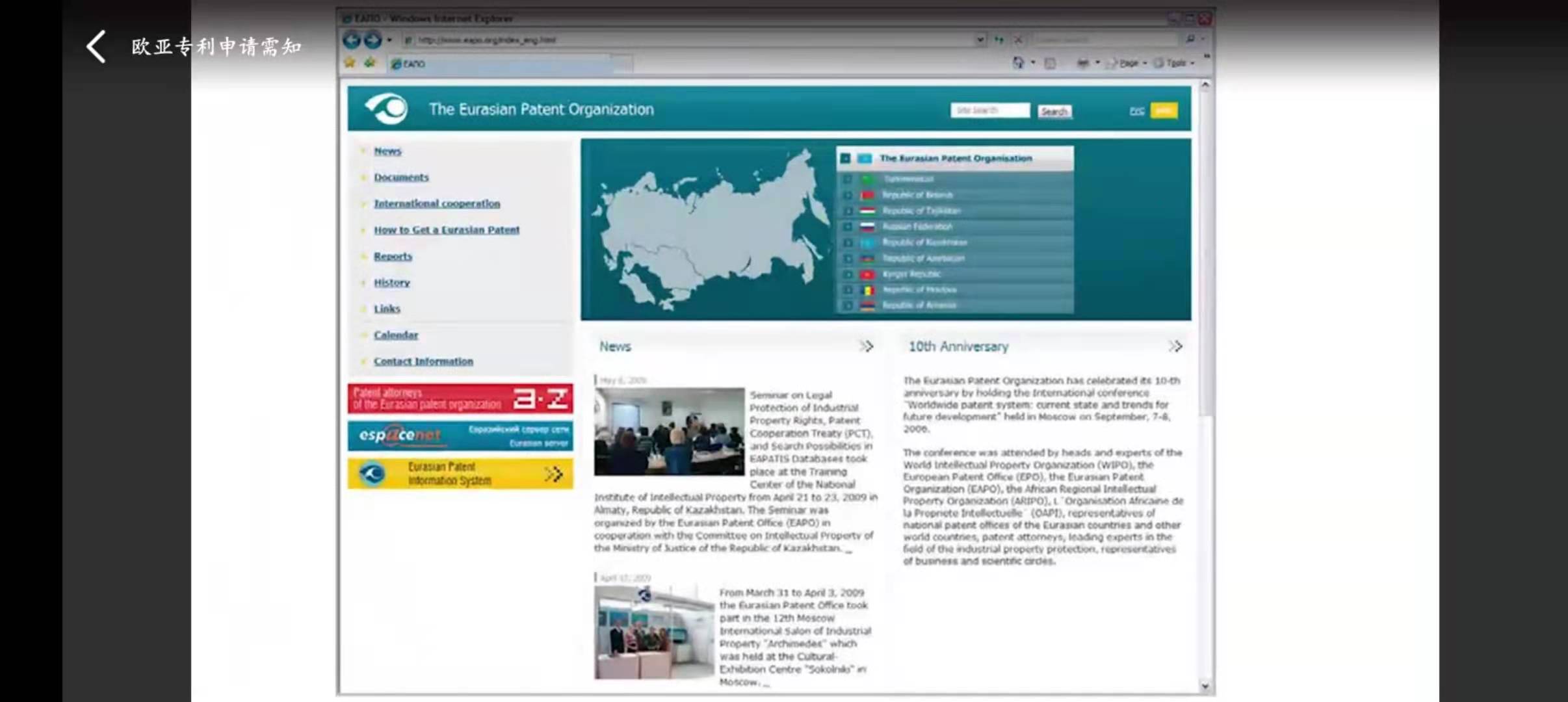Screen dimensions: 1568x702
Task: Click the browser Back navigation button
Action: 352,40
